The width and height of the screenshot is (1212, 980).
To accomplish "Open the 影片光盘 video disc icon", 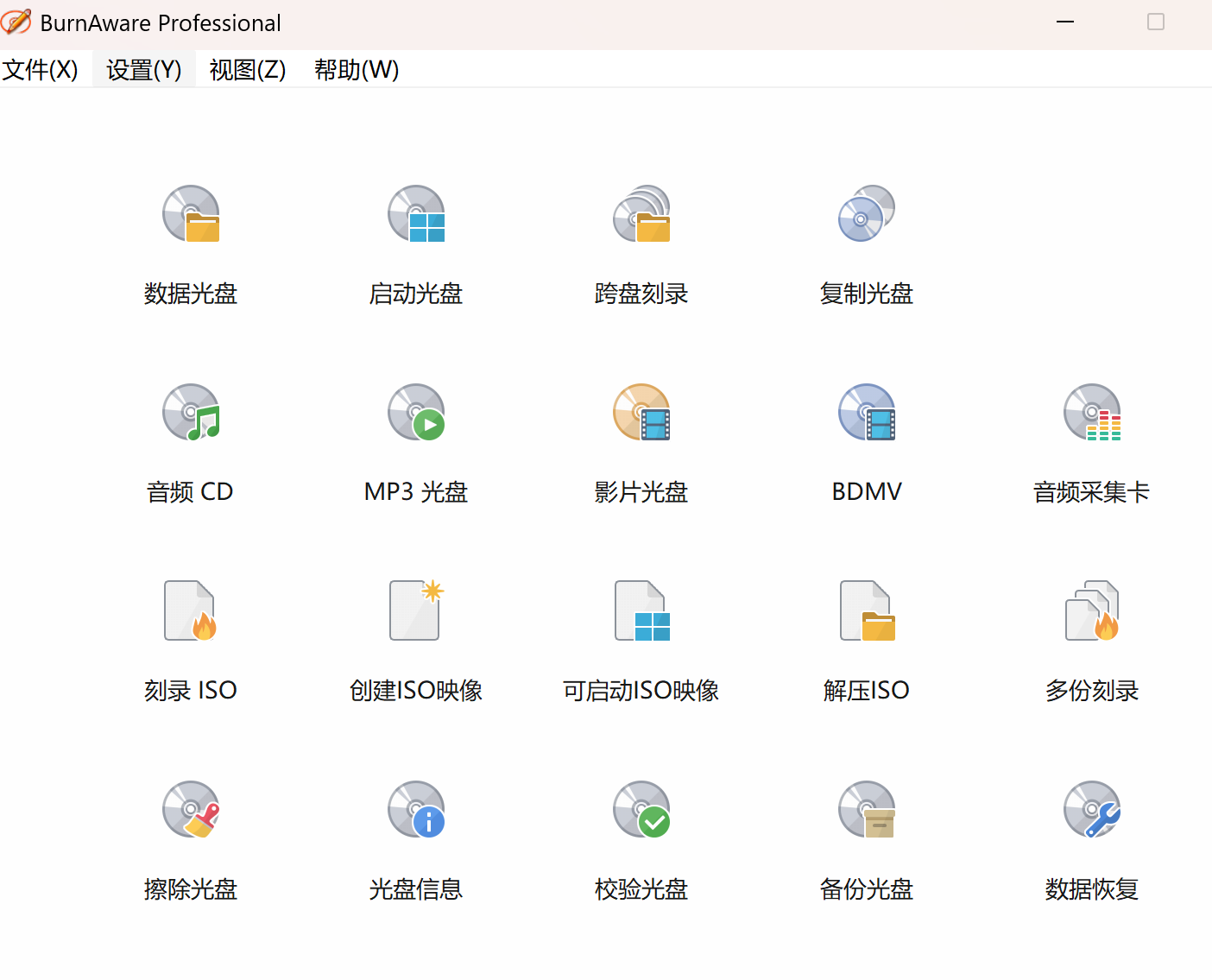I will pyautogui.click(x=641, y=412).
